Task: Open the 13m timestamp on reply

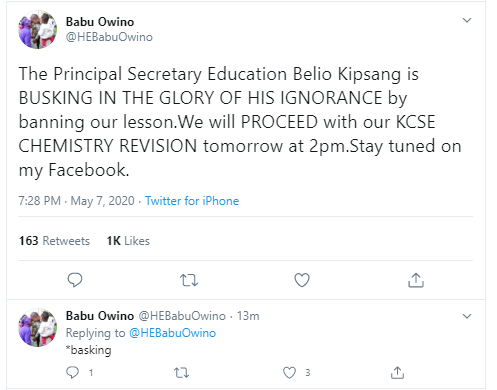Action: pos(248,316)
